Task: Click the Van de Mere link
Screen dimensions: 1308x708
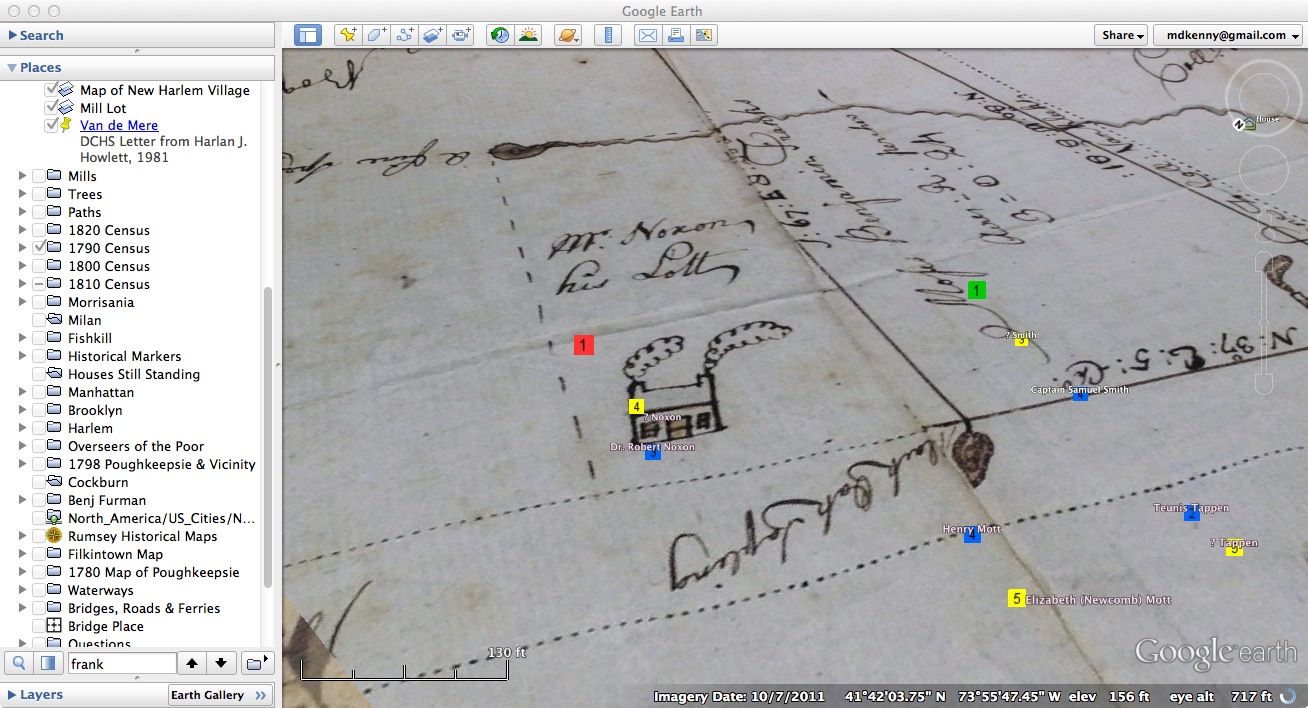Action: point(119,125)
